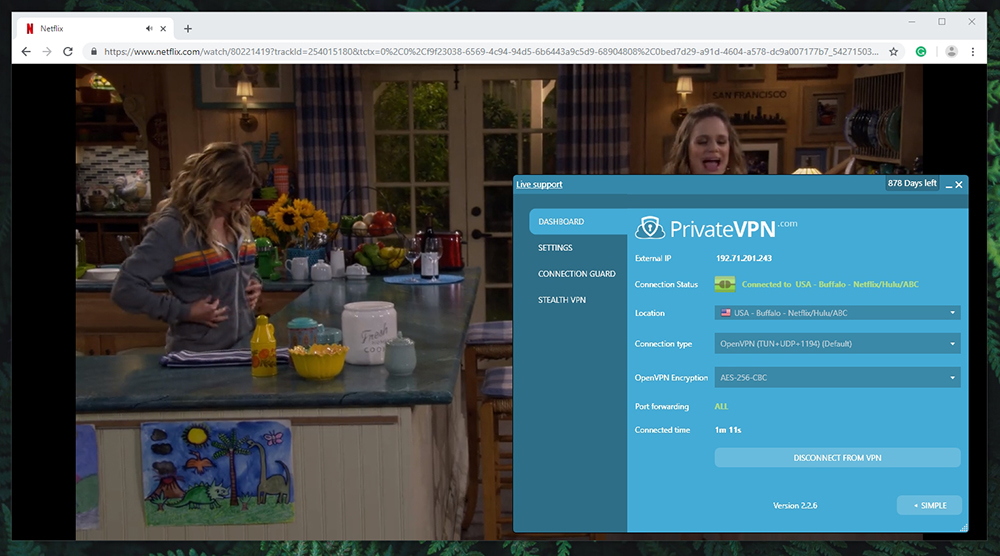Image resolution: width=1000 pixels, height=556 pixels.
Task: Bookmark this page with the star icon
Action: click(893, 52)
